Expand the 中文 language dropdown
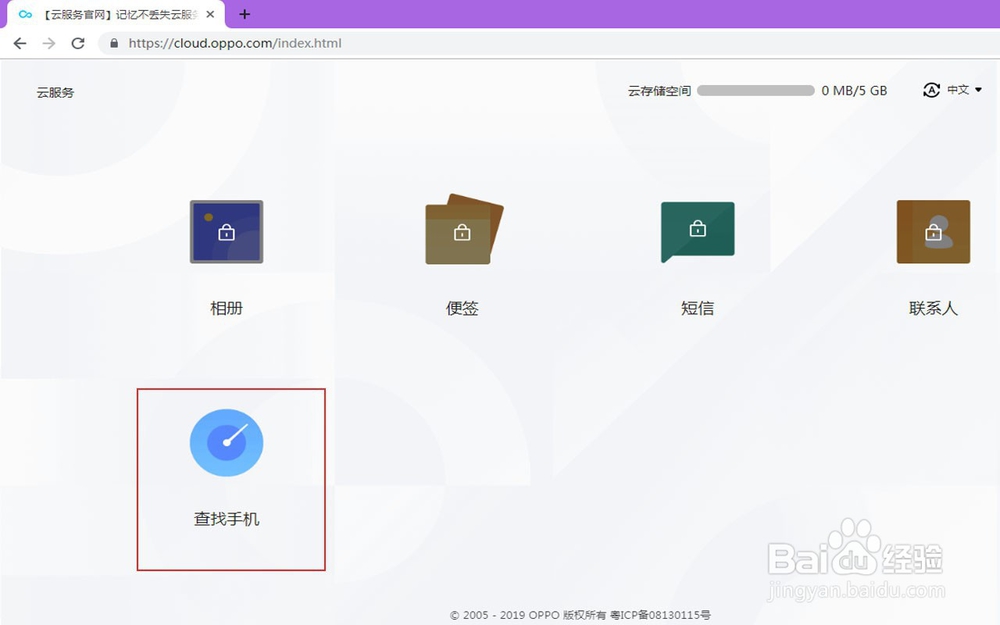The image size is (1000, 625). [x=964, y=90]
